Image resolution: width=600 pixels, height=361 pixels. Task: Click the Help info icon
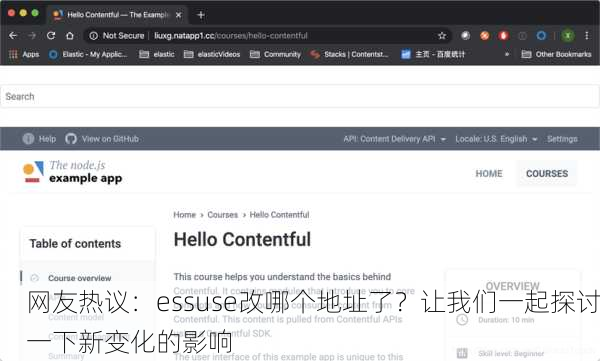click(x=28, y=139)
